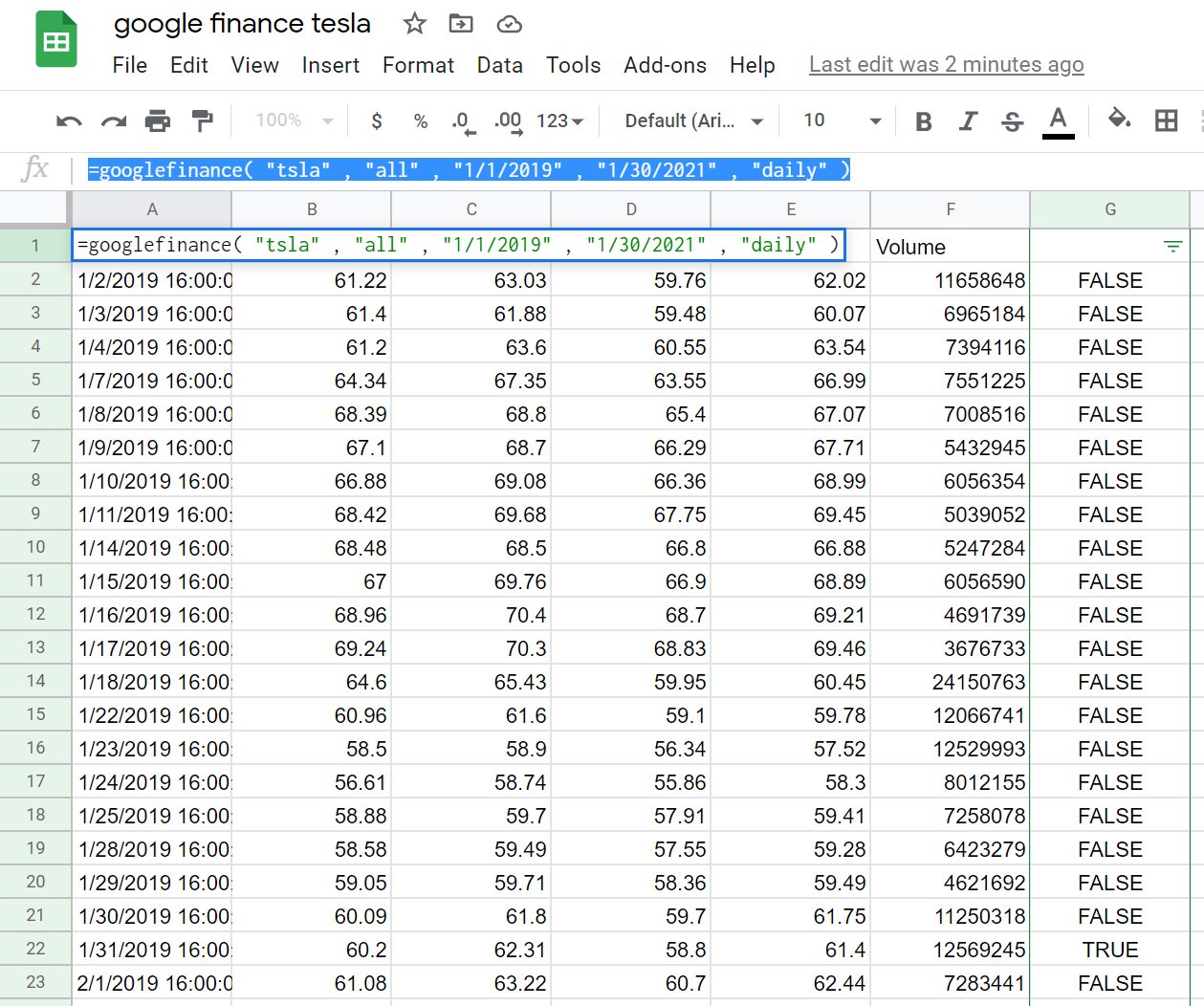This screenshot has height=1006, width=1204.
Task: Format as percent
Action: pyautogui.click(x=421, y=121)
